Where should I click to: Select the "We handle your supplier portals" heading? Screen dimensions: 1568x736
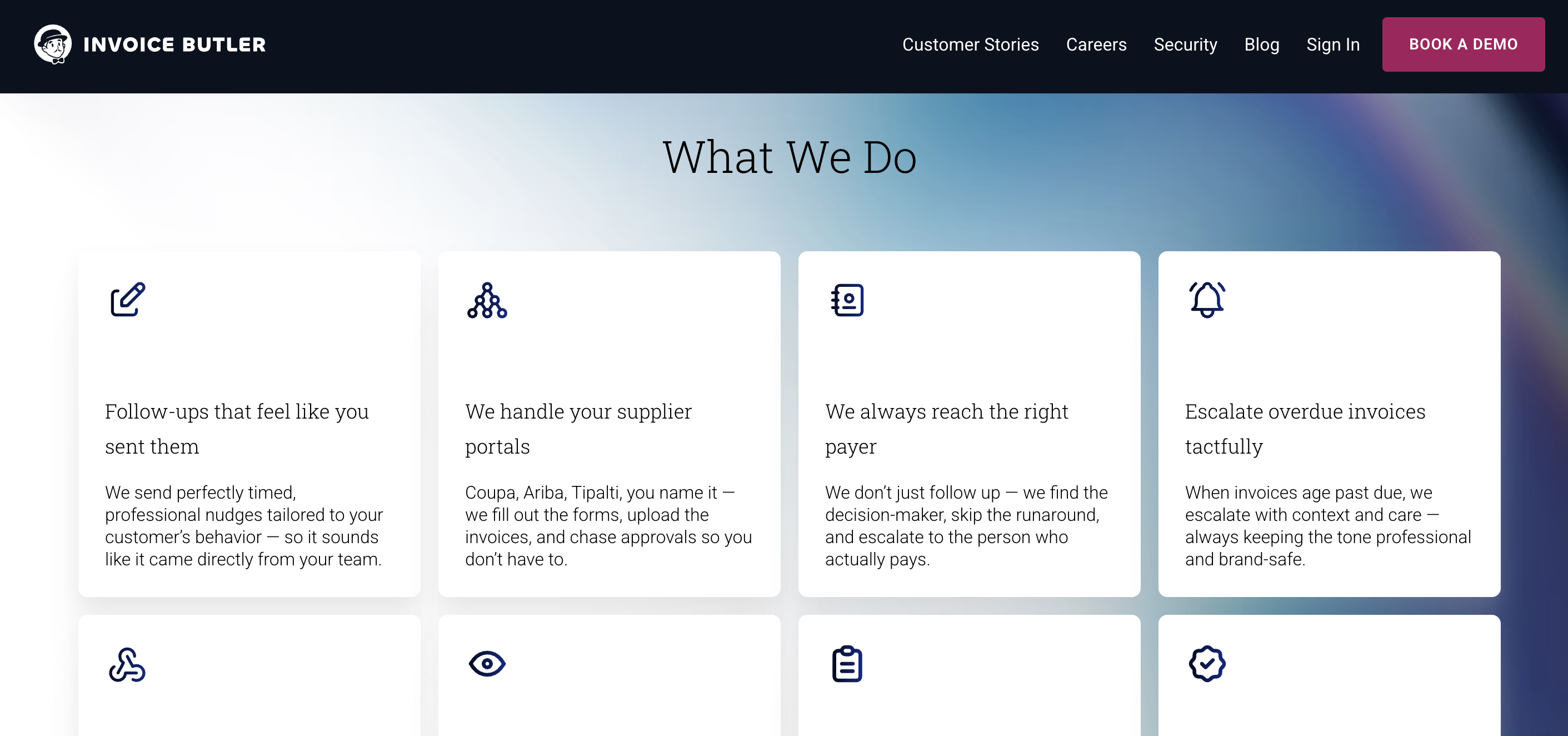(578, 429)
